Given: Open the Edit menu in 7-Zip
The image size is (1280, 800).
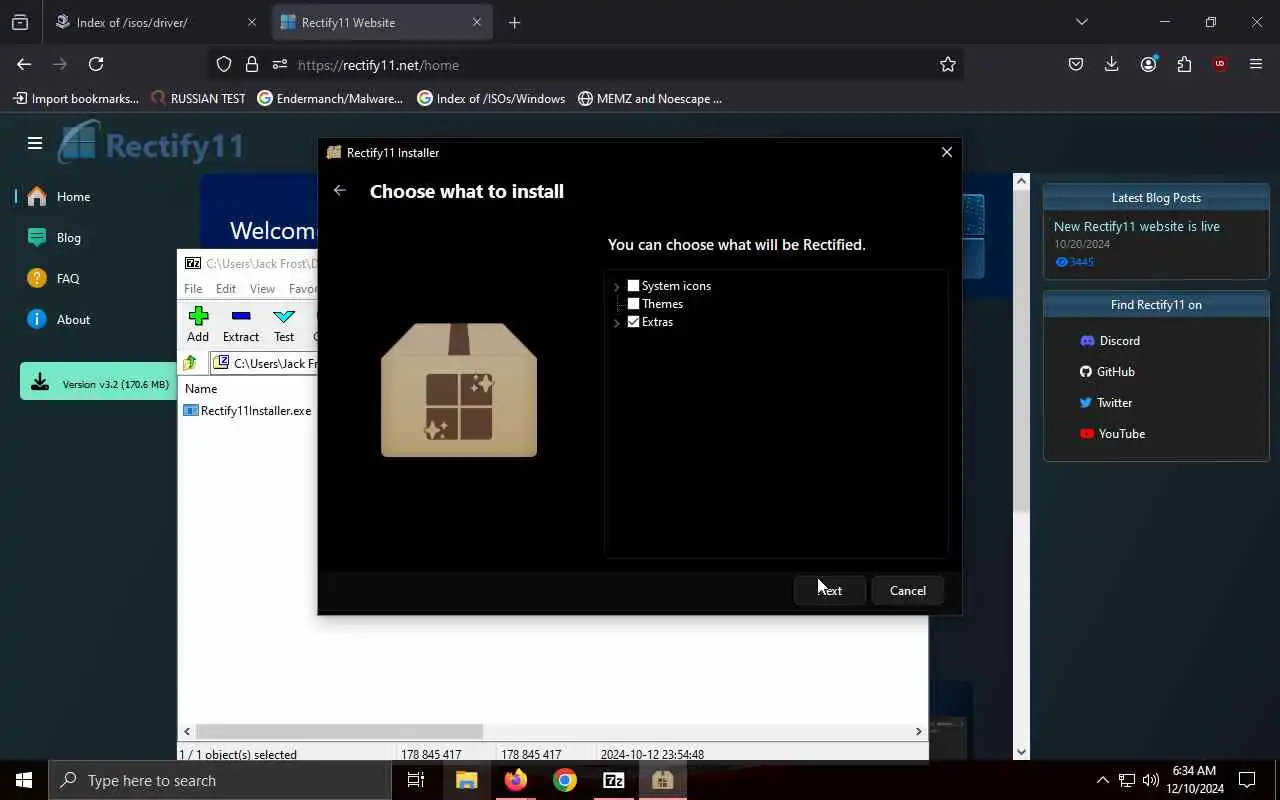Looking at the screenshot, I should pyautogui.click(x=226, y=289).
